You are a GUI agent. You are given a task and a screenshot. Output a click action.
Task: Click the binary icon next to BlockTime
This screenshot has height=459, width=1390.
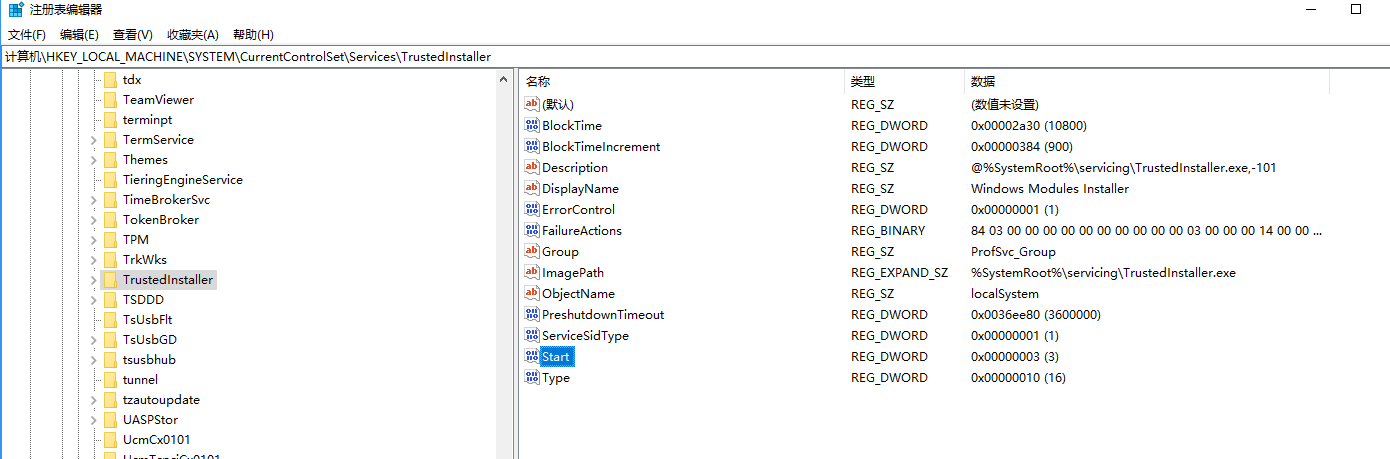tap(532, 126)
